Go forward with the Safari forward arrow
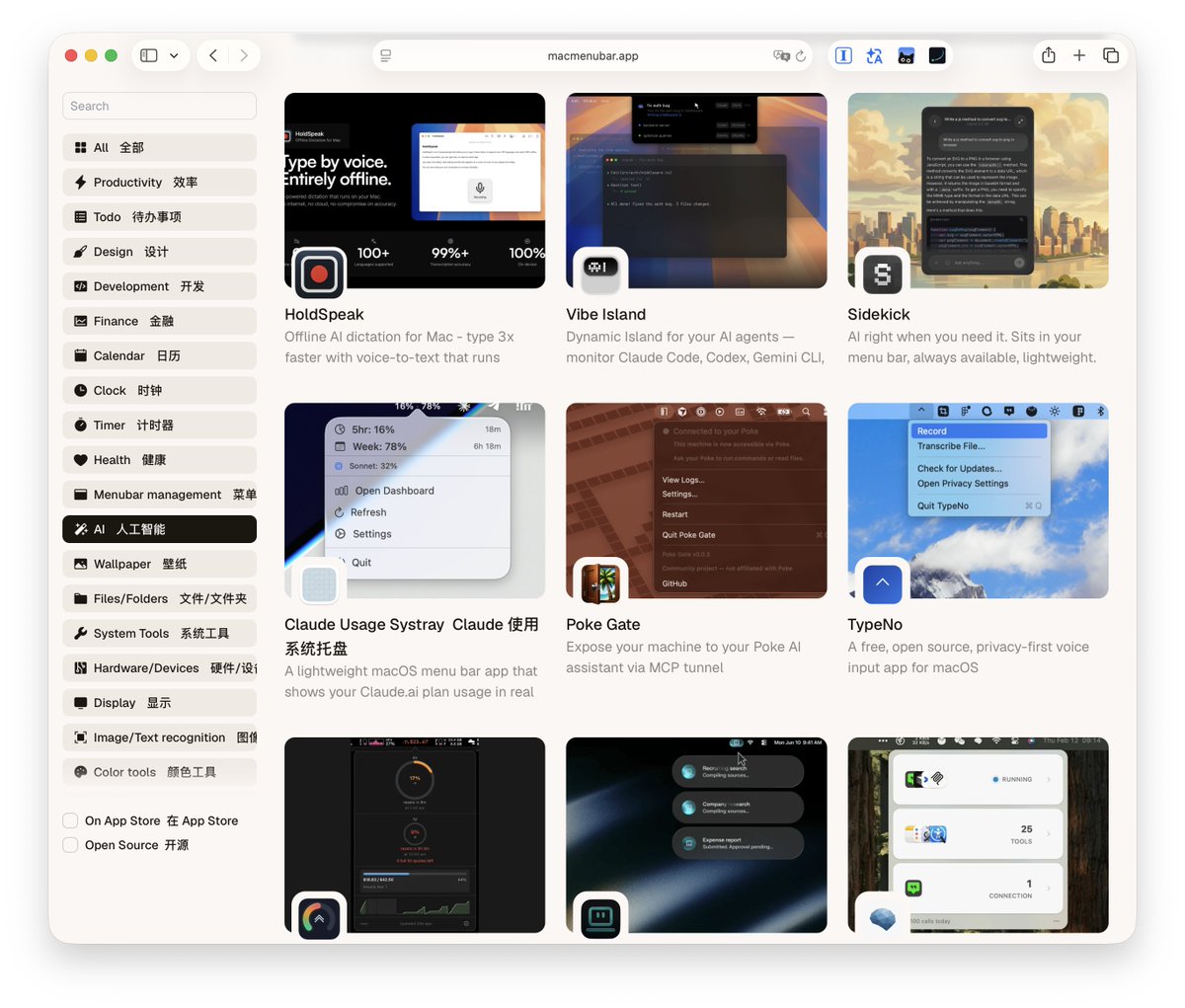The height and width of the screenshot is (1008, 1185). (244, 55)
